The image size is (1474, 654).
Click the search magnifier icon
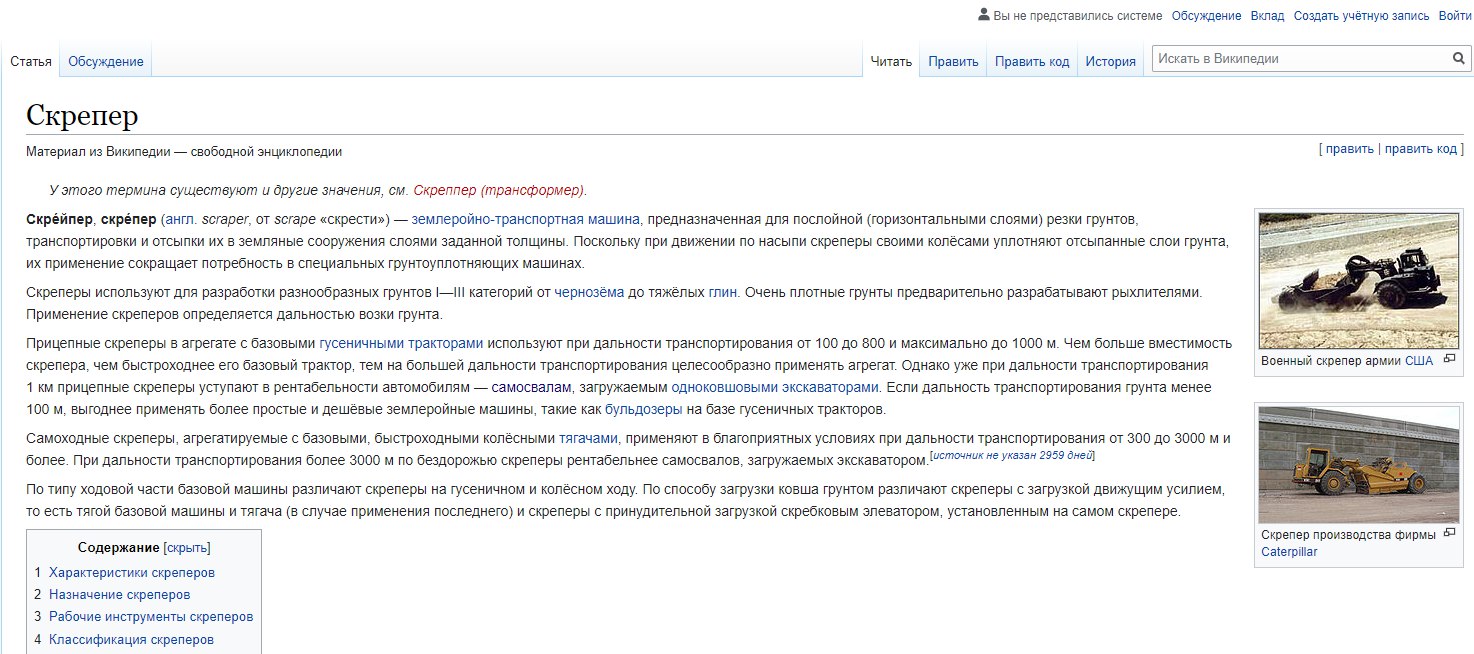pos(1459,59)
